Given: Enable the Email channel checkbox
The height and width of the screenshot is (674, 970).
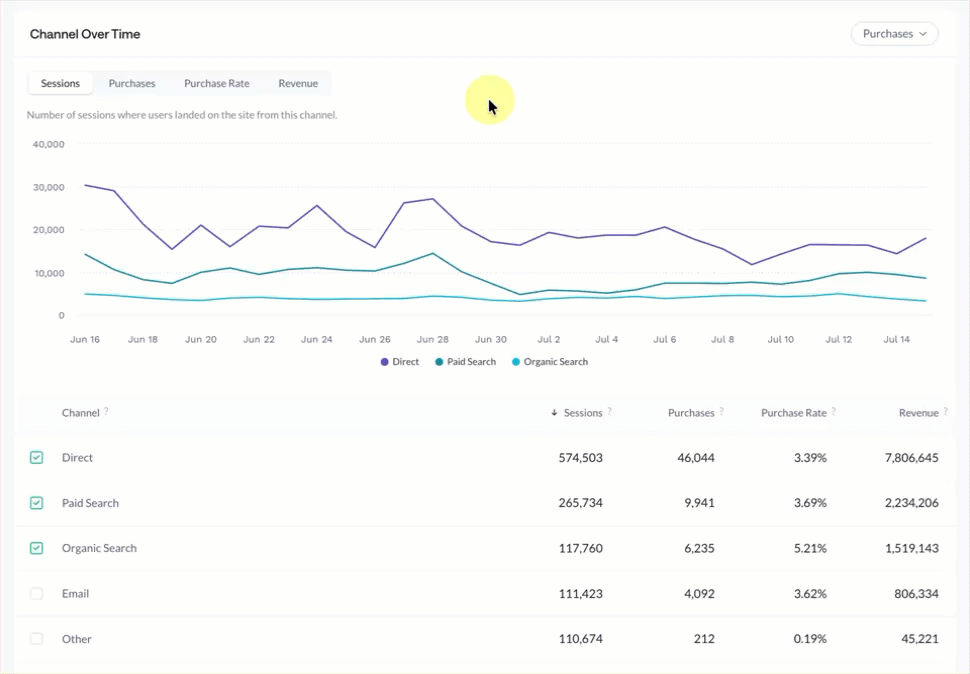Looking at the screenshot, I should point(36,594).
